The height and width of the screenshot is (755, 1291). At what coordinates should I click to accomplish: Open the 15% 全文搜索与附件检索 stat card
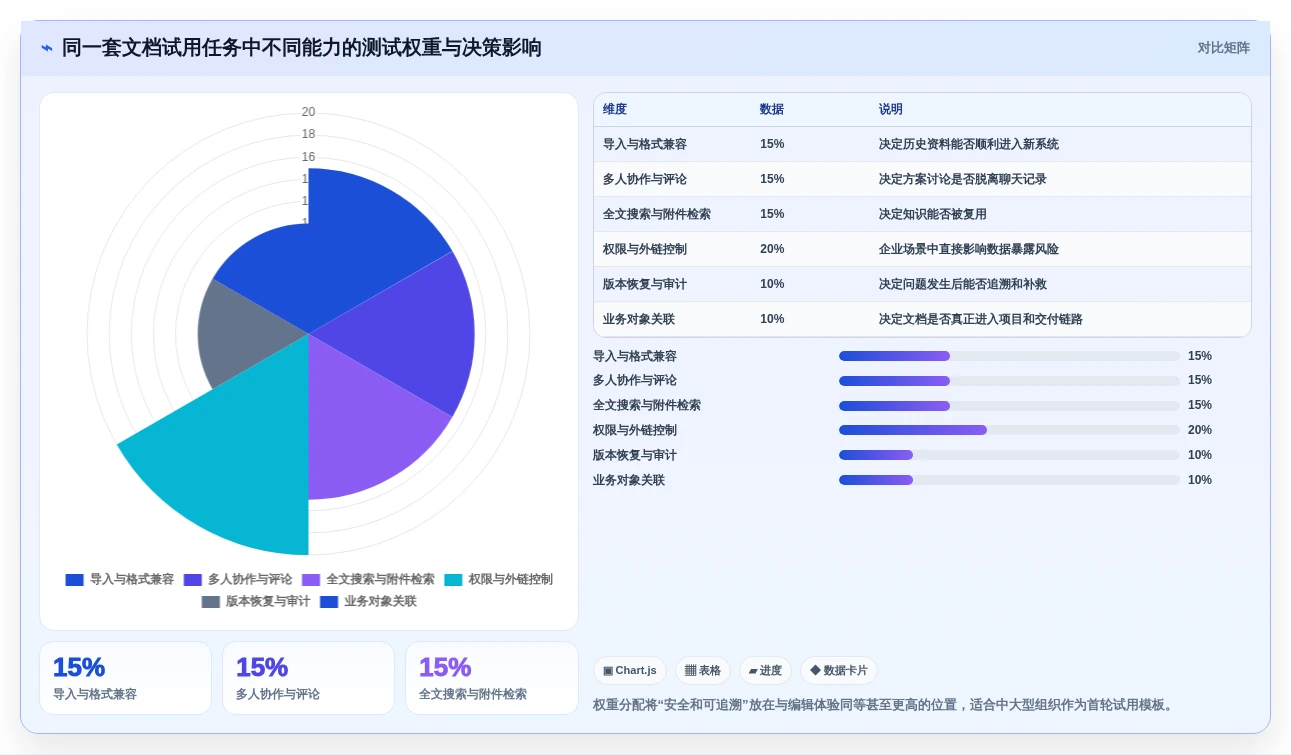[492, 678]
